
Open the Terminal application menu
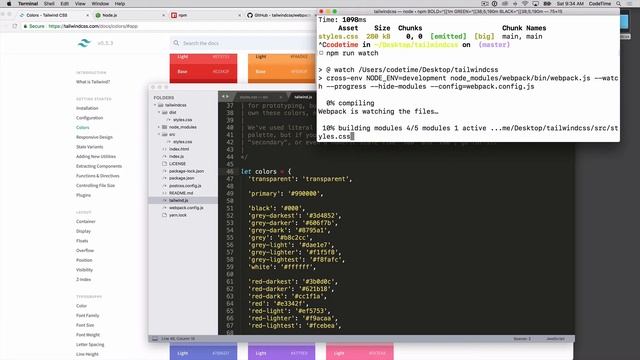pos(28,4)
